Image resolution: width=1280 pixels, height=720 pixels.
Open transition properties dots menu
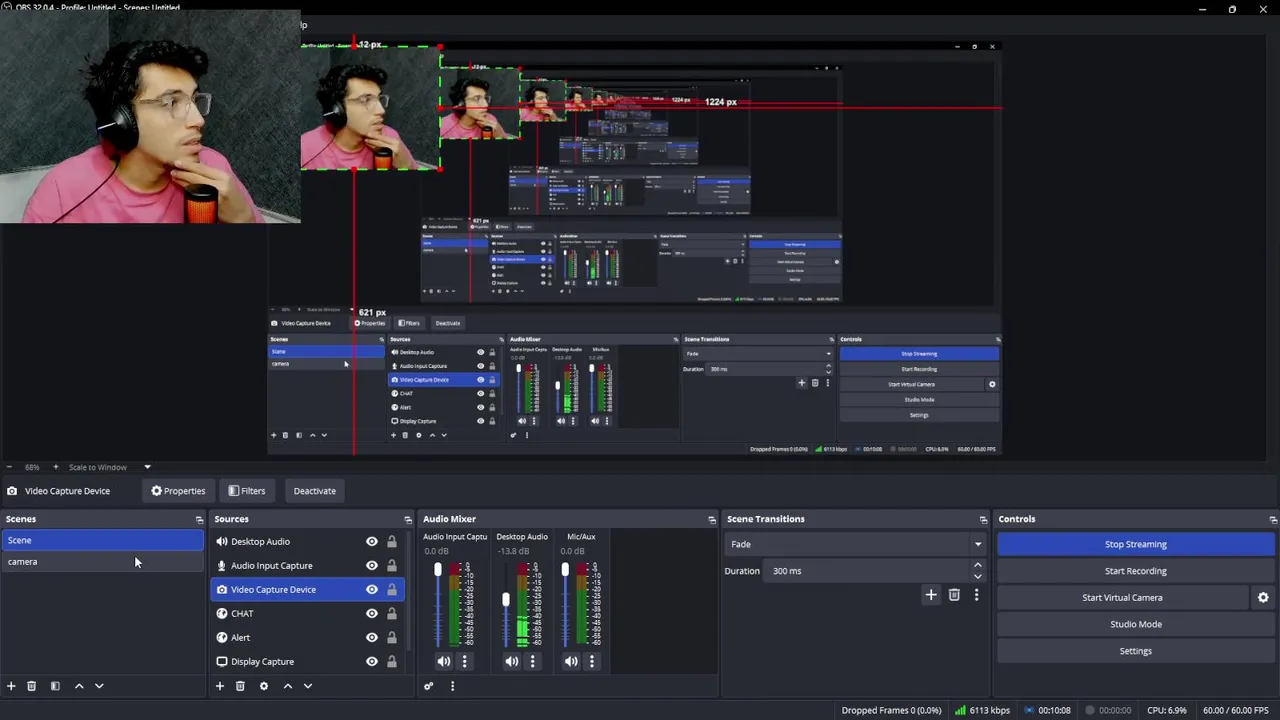pyautogui.click(x=976, y=595)
